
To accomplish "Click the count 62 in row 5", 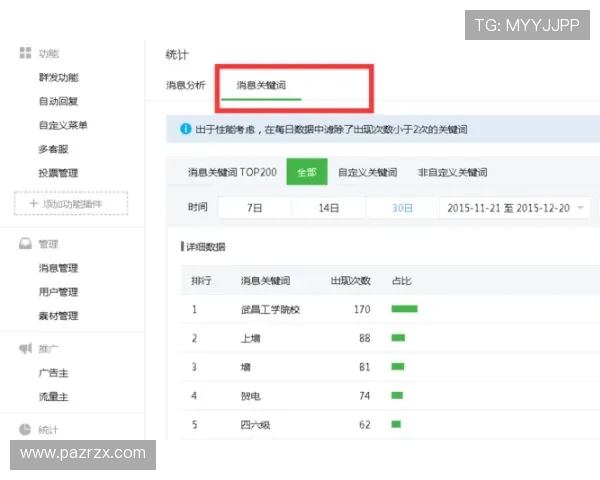I will 365,424.
